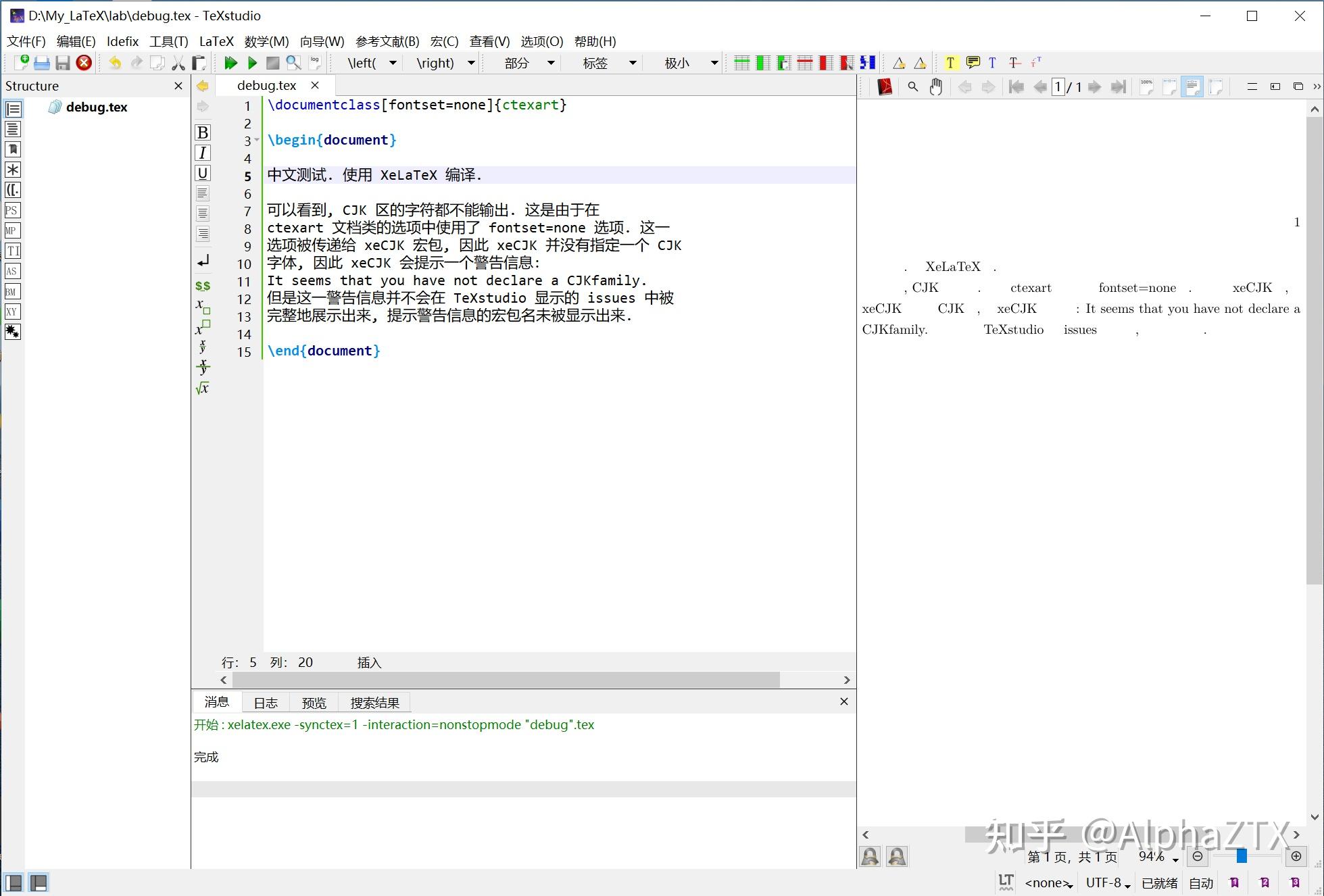Toggle the comment annotation bubble icon
Viewport: 1324px width, 896px height.
coord(973,62)
